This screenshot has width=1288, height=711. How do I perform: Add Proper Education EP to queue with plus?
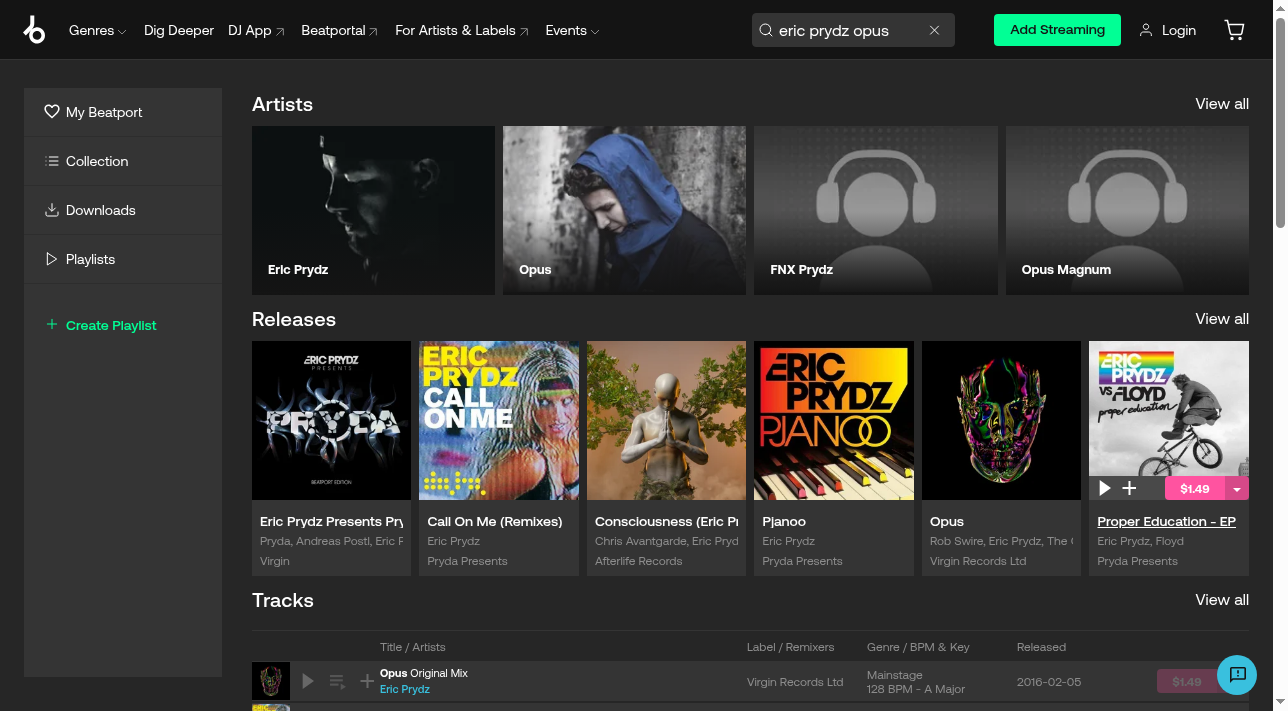point(1129,488)
